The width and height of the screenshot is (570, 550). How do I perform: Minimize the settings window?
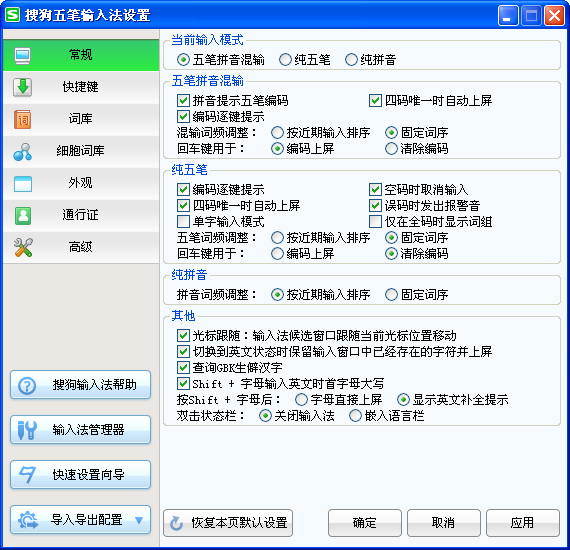coord(508,15)
